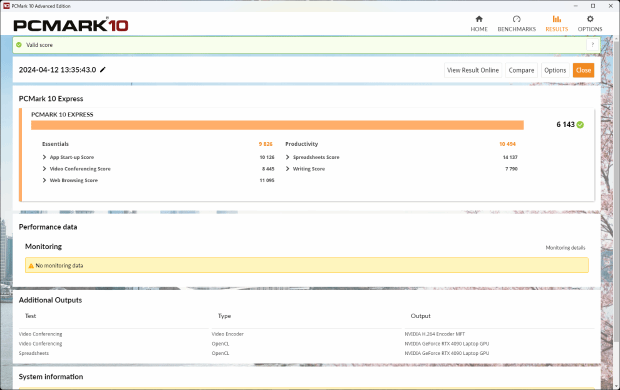
Task: Go to the Home icon
Action: click(479, 19)
